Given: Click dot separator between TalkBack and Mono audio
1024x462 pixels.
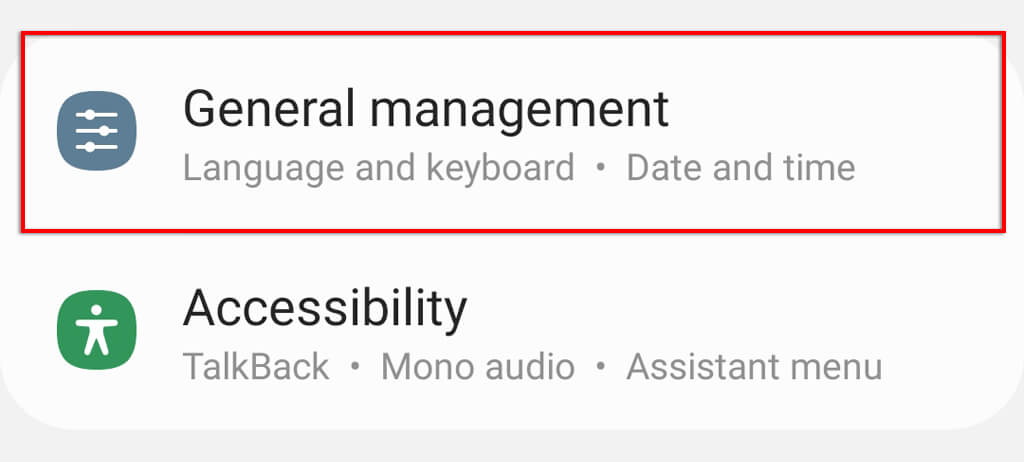Looking at the screenshot, I should (355, 367).
